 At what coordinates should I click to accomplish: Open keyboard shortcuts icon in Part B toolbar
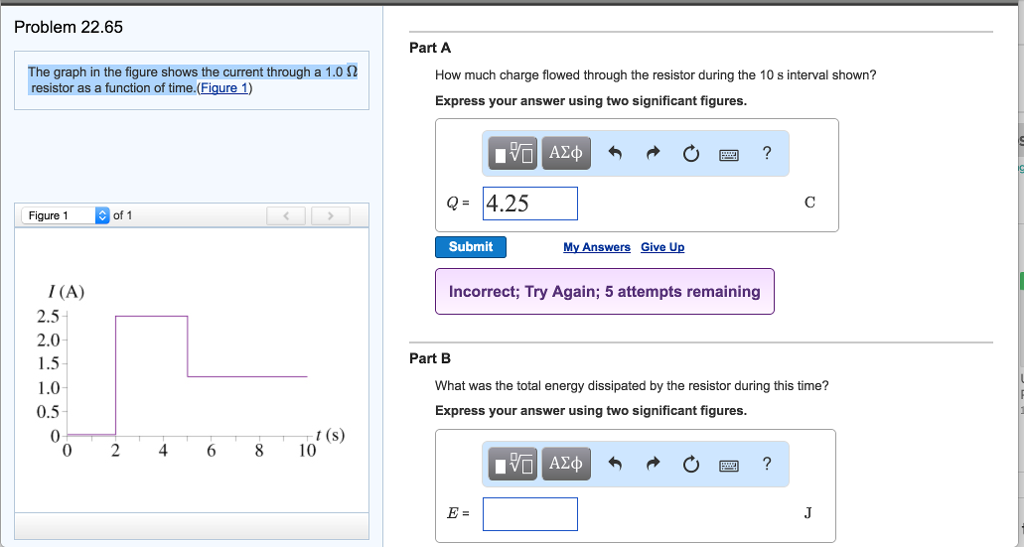click(729, 465)
